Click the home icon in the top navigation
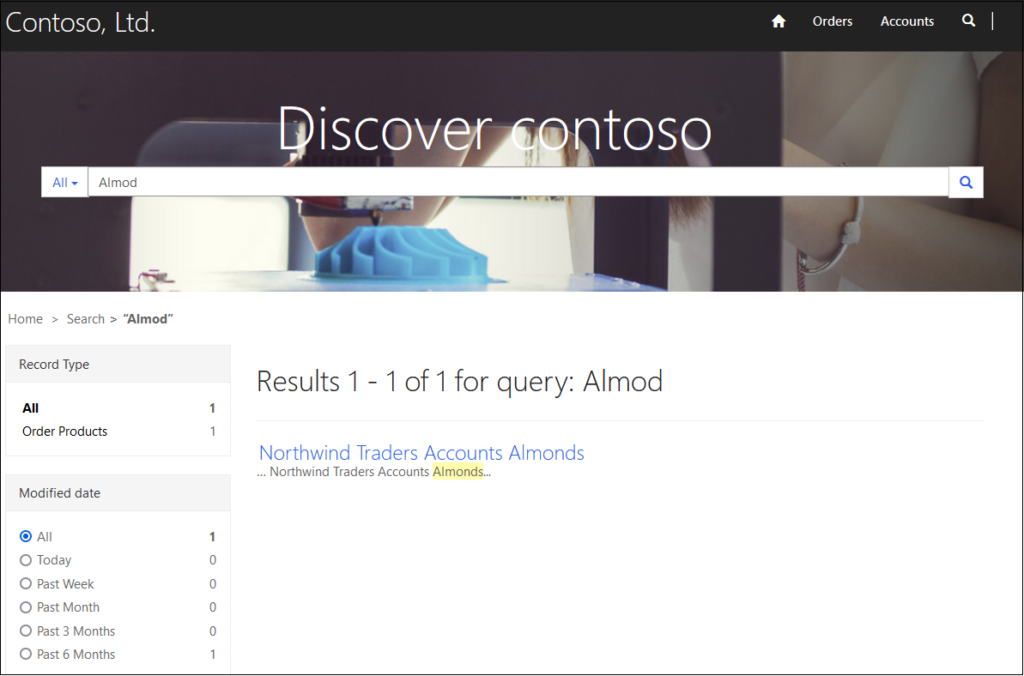 tap(778, 20)
